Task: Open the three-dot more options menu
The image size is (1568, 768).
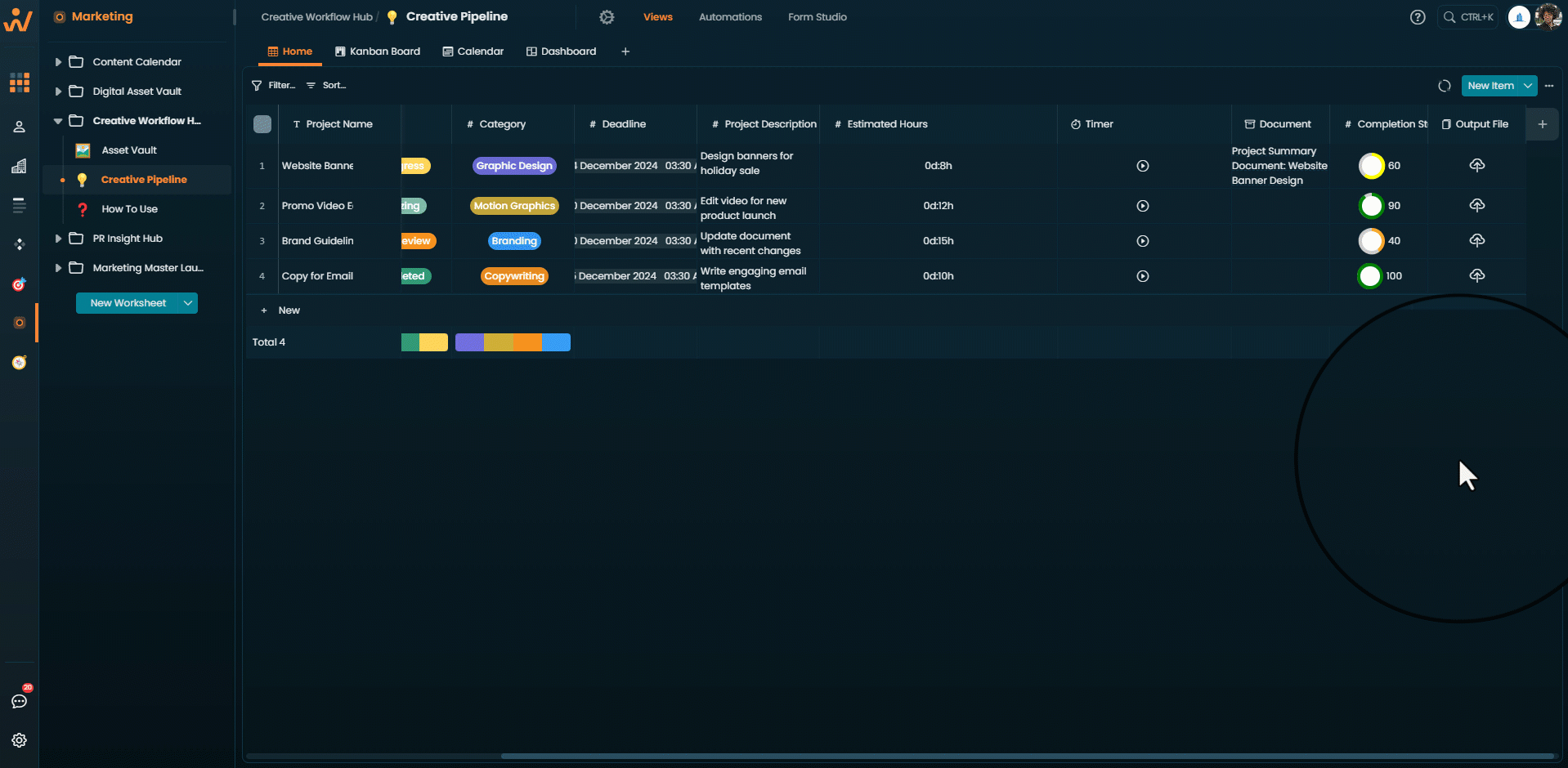Action: [x=1549, y=86]
